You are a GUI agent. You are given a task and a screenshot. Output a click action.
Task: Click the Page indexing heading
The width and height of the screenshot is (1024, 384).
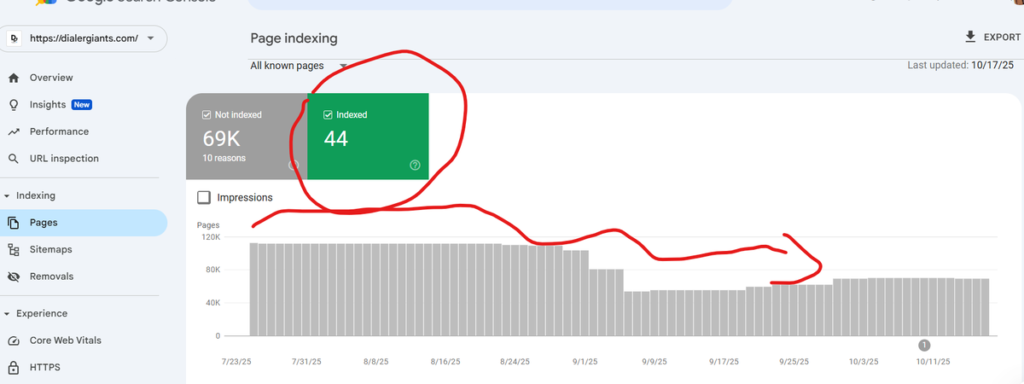tap(294, 39)
